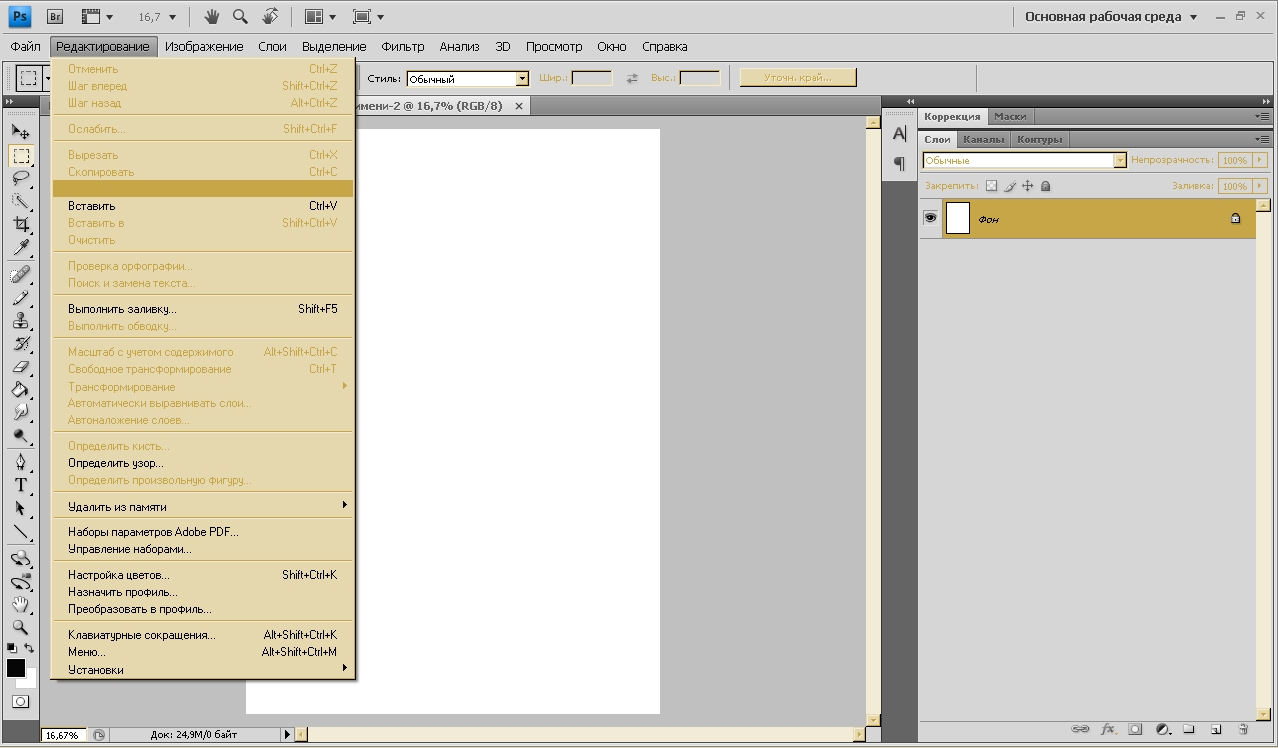Select the Clone Stamp tool
The height and width of the screenshot is (748, 1278).
pyautogui.click(x=20, y=320)
